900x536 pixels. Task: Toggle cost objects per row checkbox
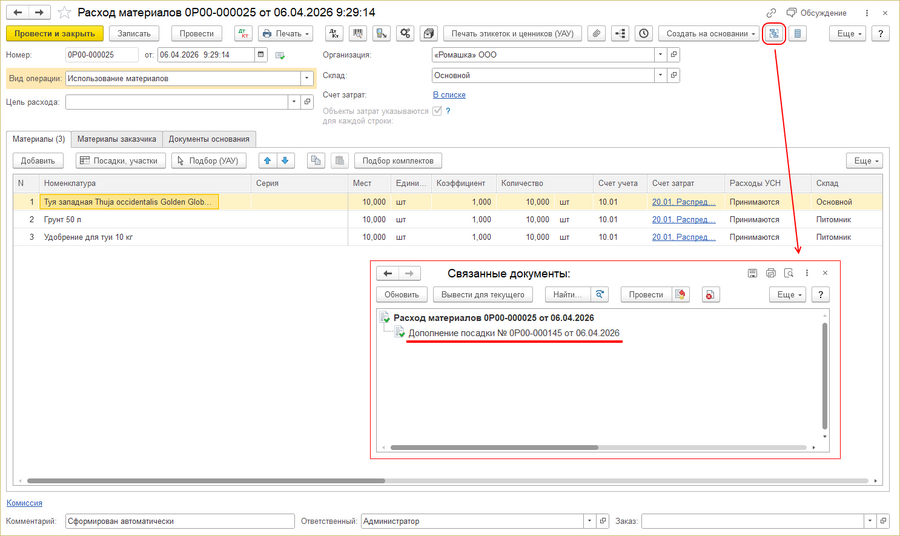coord(437,111)
